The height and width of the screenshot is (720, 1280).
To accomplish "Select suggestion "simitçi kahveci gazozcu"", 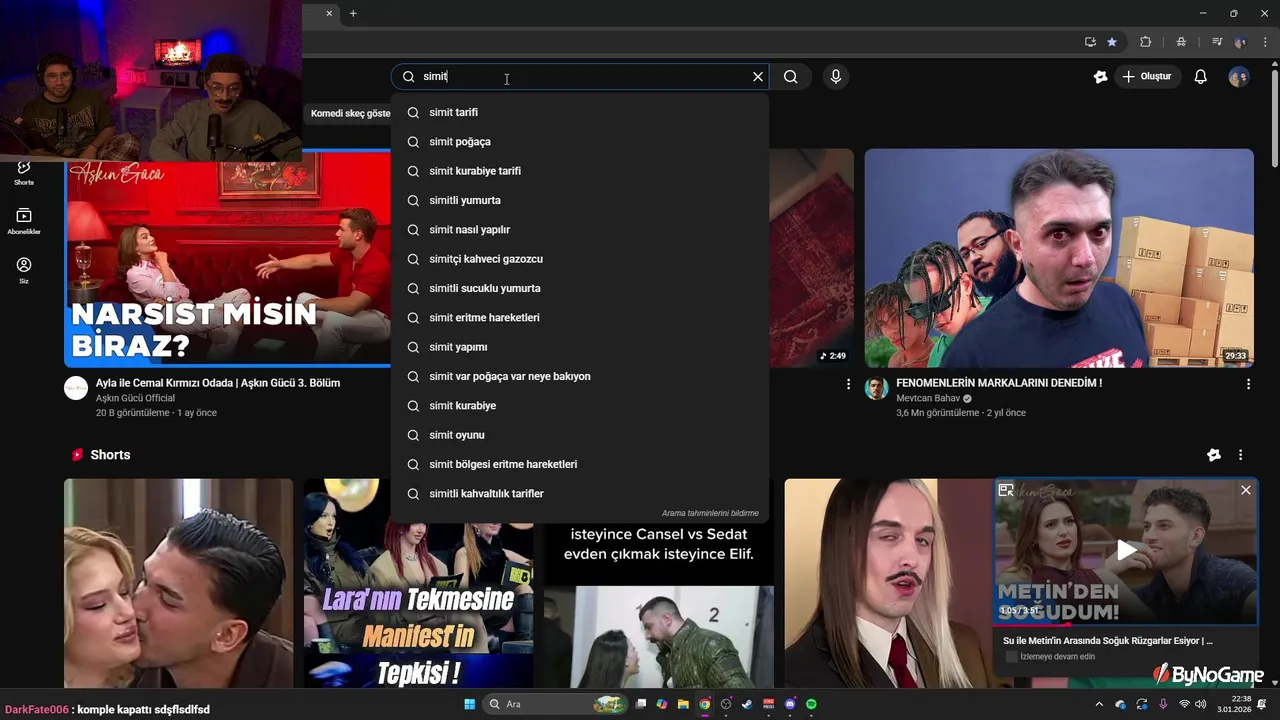I will pyautogui.click(x=580, y=259).
